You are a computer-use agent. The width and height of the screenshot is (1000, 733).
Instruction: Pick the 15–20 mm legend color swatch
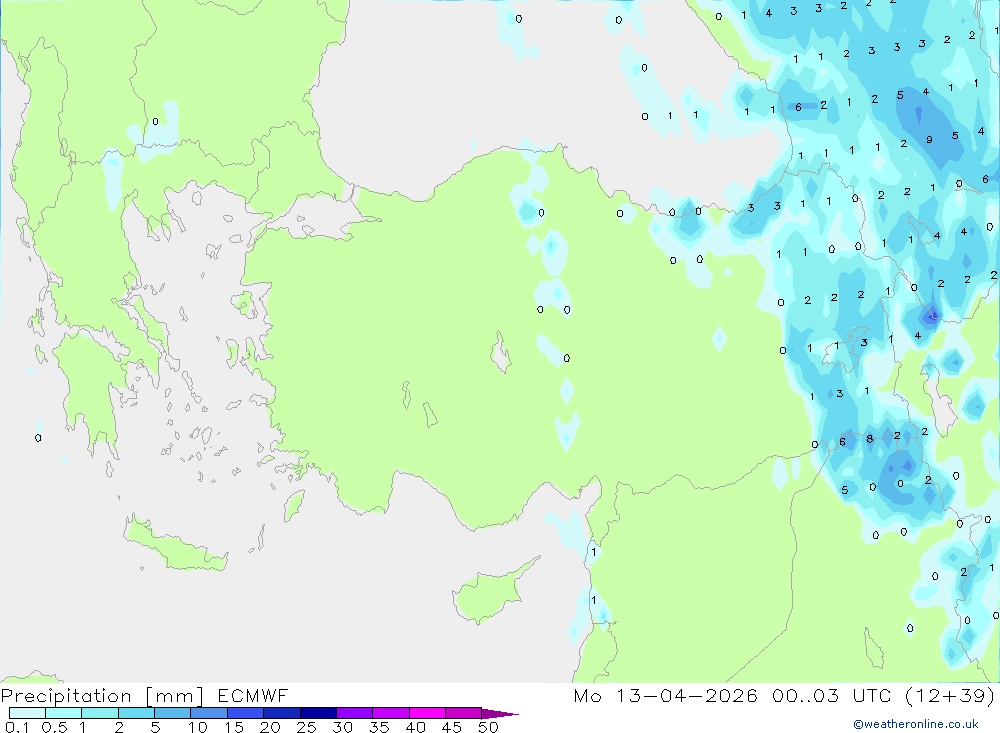245,713
